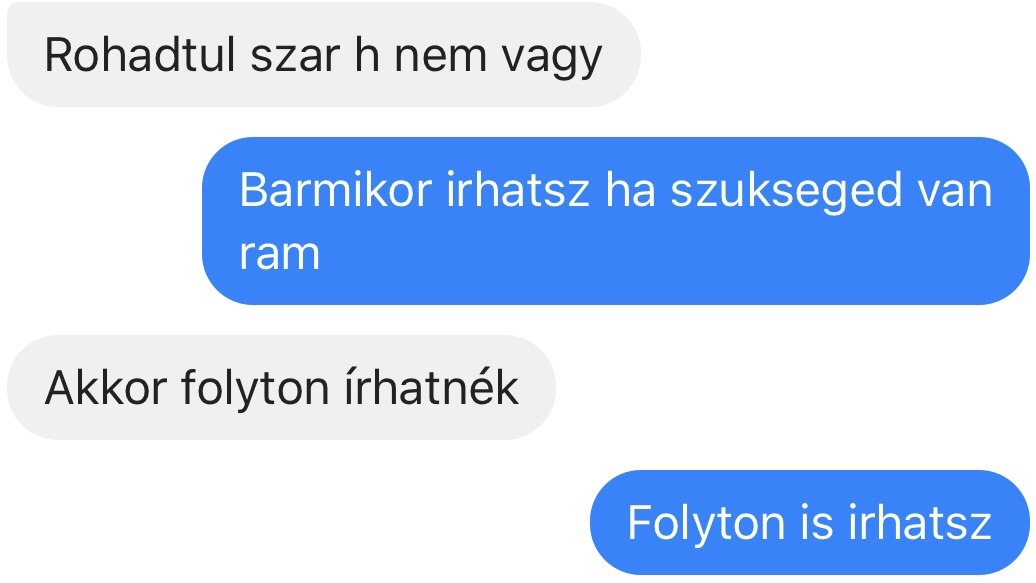Click the word "Folyton" in last bubble

(x=706, y=524)
